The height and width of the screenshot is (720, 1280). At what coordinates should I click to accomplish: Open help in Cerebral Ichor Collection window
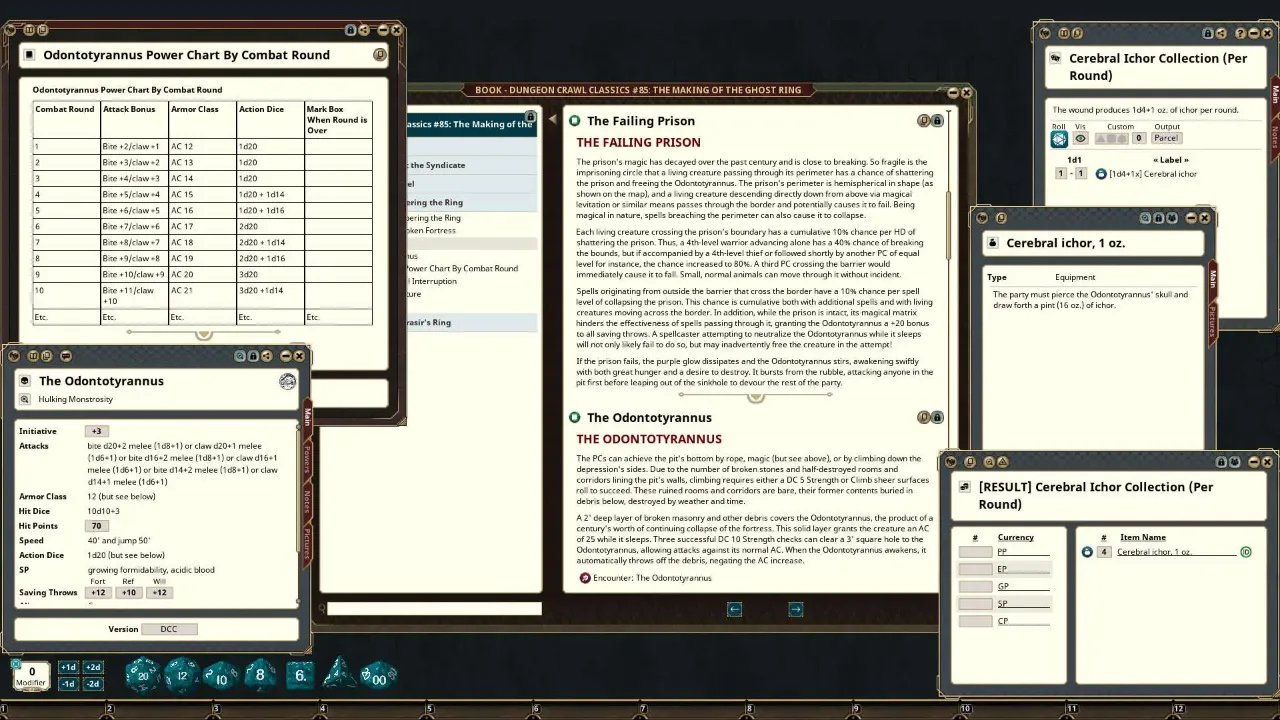point(1241,33)
